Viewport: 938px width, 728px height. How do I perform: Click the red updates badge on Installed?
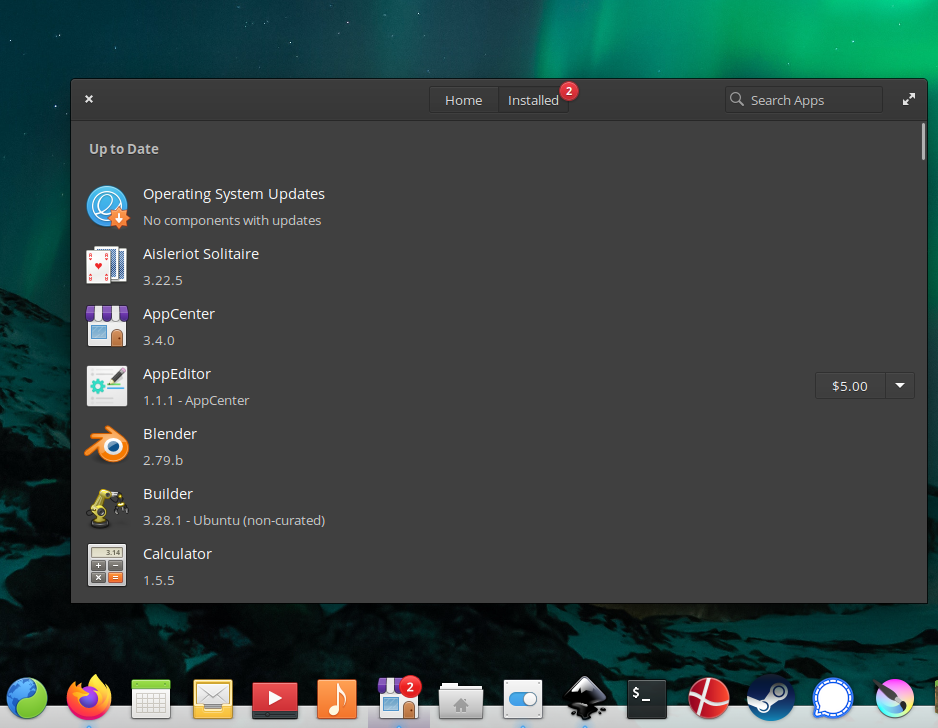click(569, 91)
